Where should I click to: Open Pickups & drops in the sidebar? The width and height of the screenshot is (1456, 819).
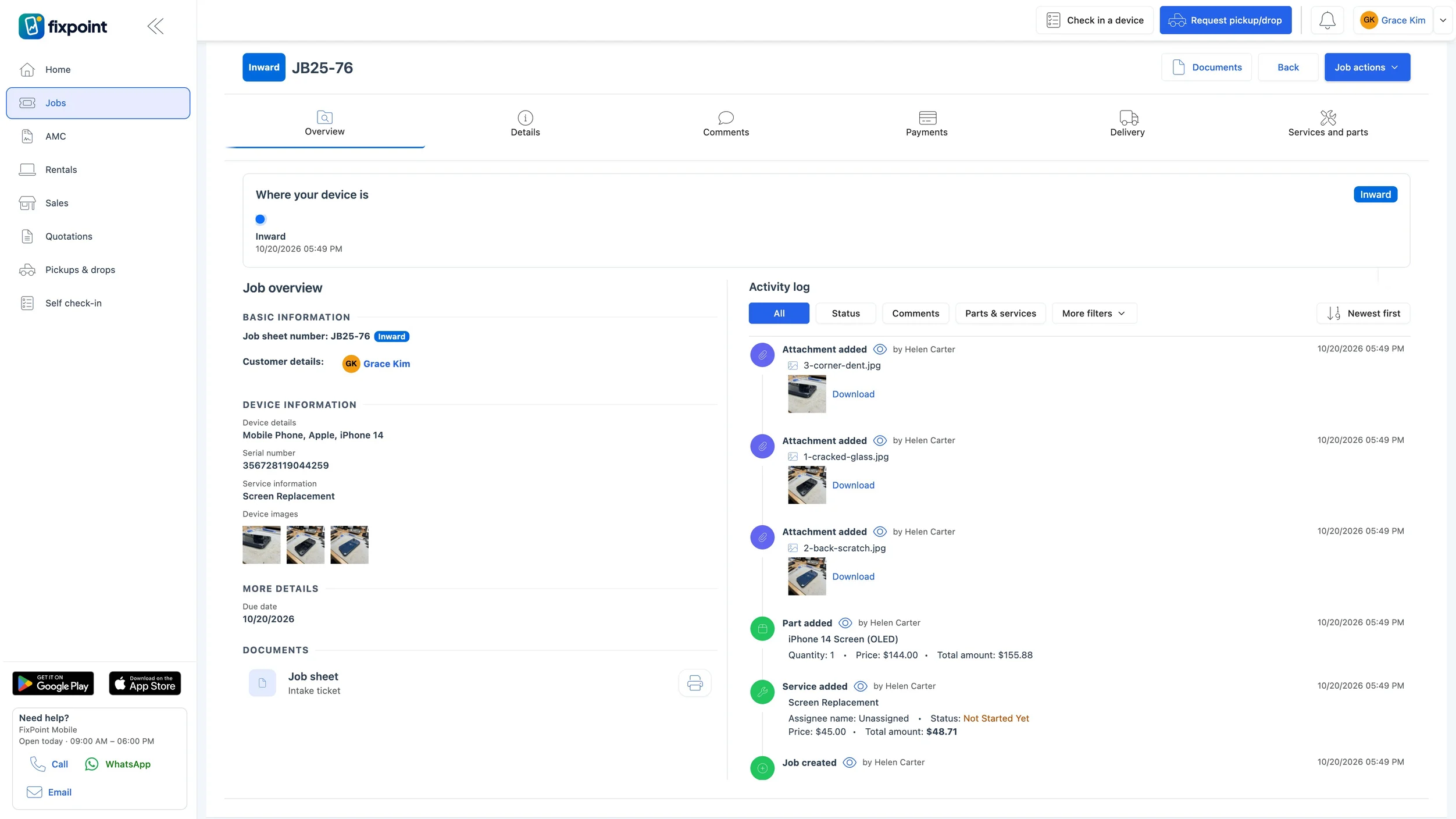pyautogui.click(x=98, y=270)
